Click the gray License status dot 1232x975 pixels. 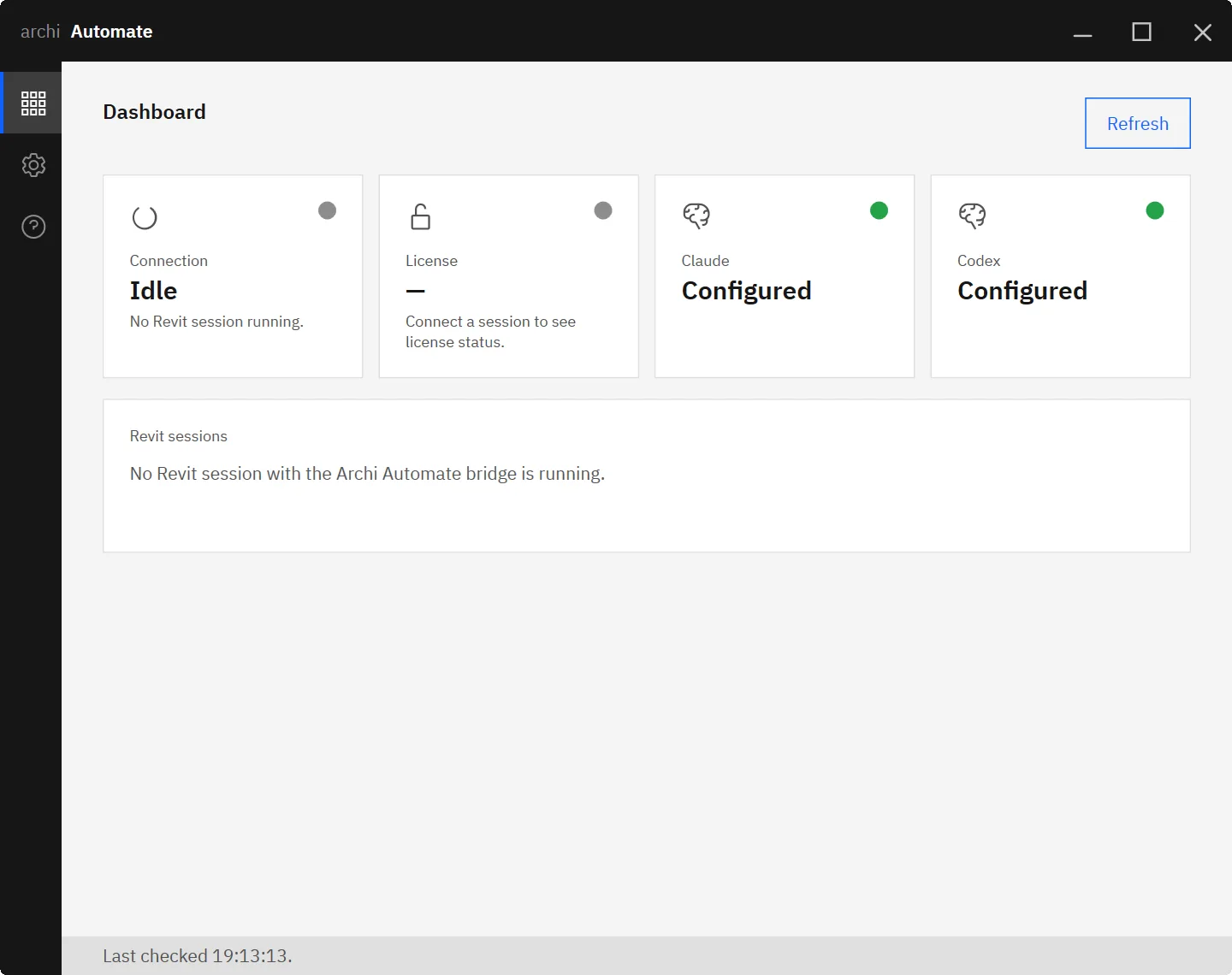point(603,210)
